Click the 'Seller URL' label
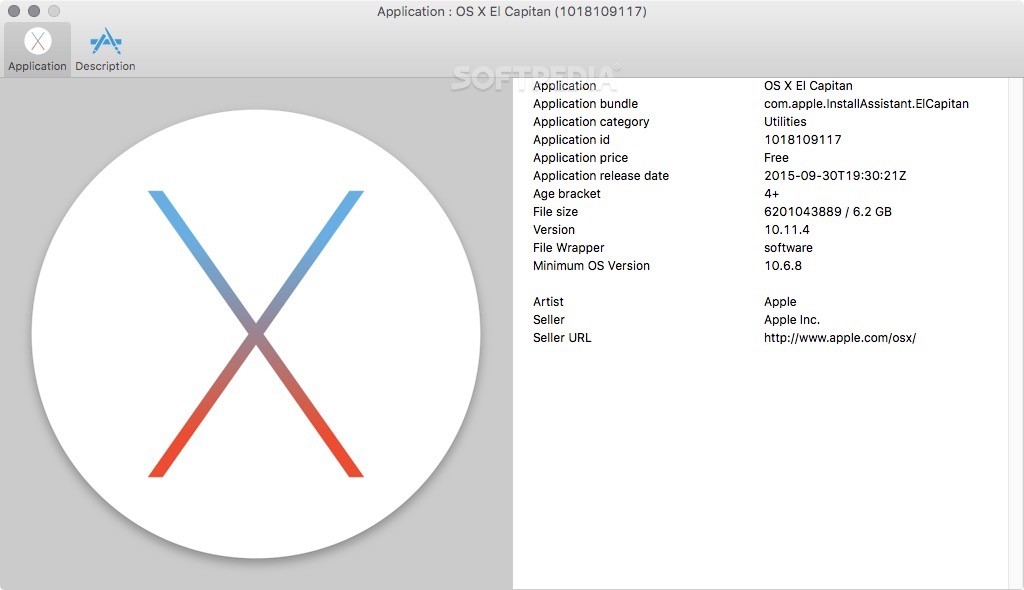1024x590 pixels. point(562,338)
